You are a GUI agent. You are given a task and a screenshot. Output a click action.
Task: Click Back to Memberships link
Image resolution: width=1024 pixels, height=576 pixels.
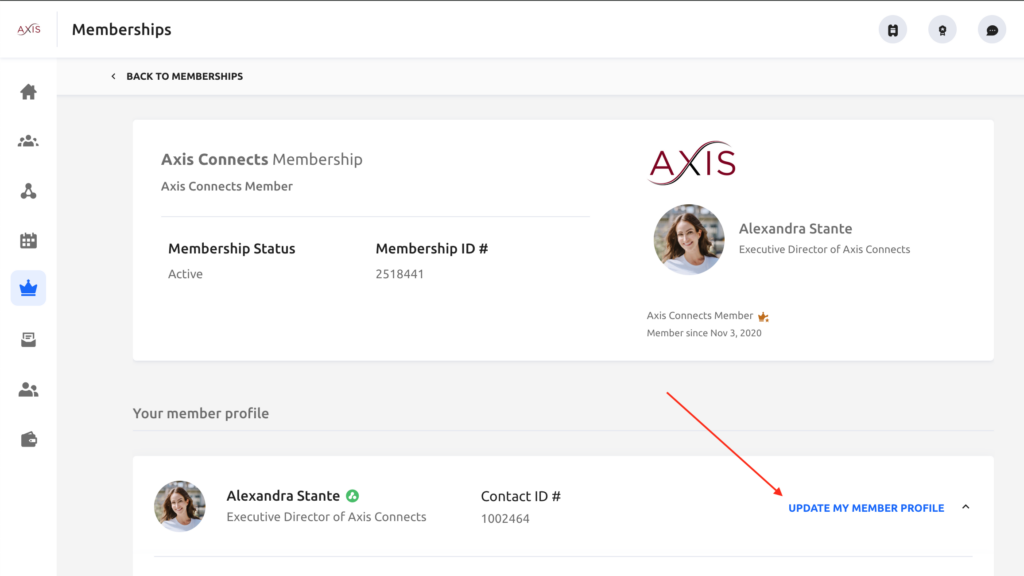click(184, 76)
